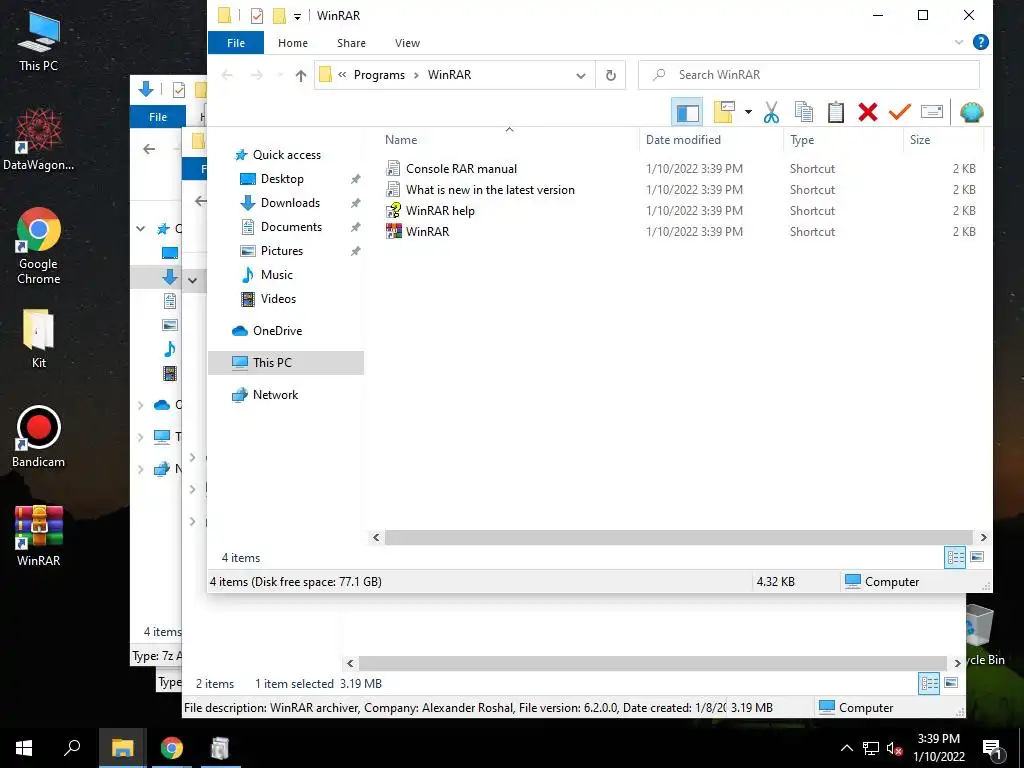
Task: Open Music in navigation pane
Action: [x=276, y=275]
